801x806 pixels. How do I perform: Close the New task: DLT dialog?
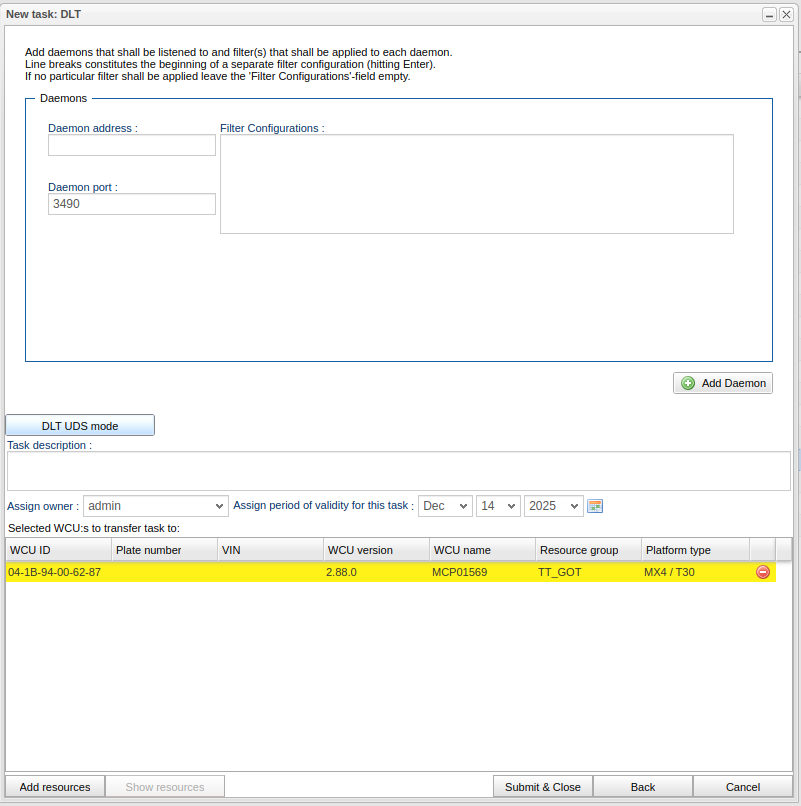coord(786,14)
